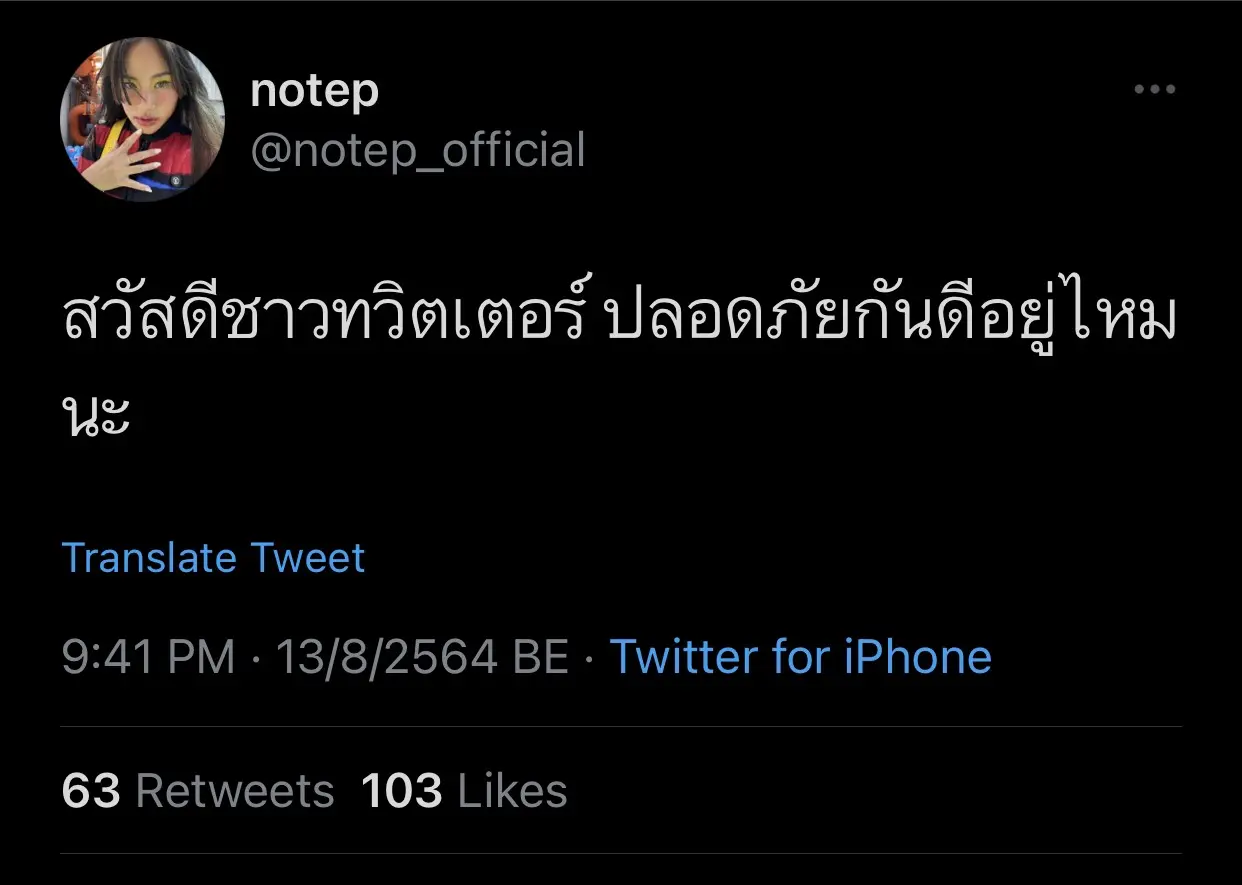Click the number 103 like count

click(x=401, y=792)
